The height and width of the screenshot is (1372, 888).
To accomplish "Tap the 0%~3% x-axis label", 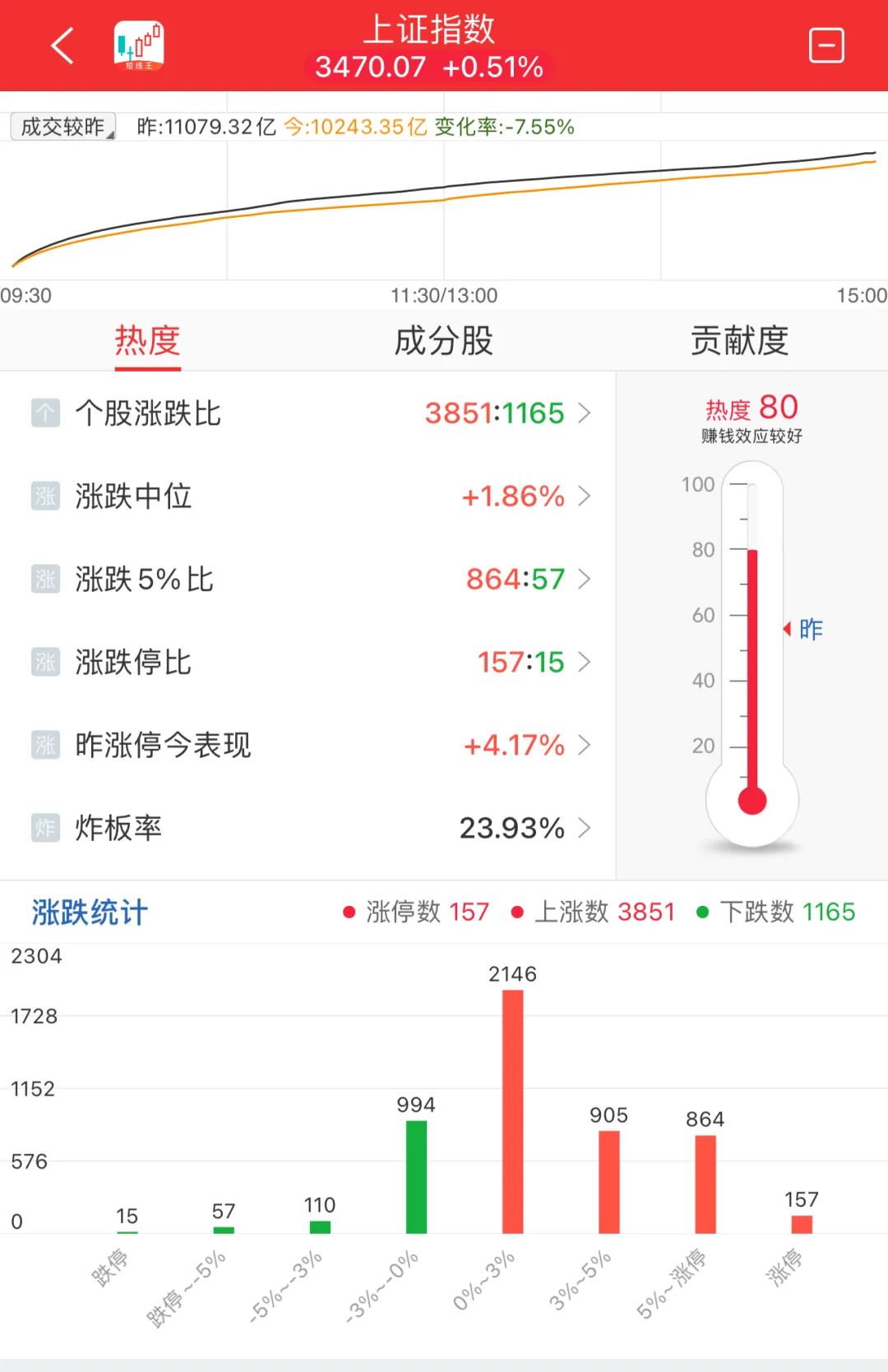I will click(x=484, y=1282).
